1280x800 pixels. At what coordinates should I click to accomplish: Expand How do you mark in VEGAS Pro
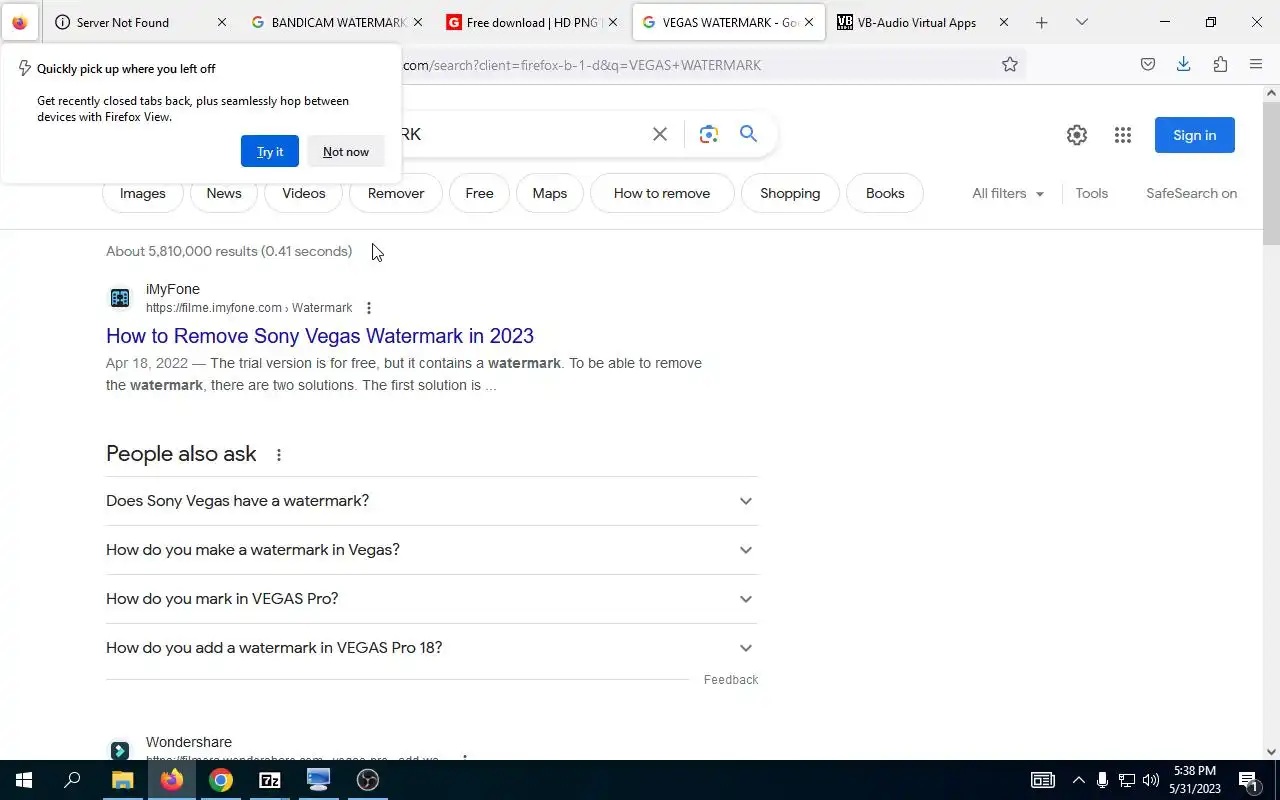pyautogui.click(x=431, y=599)
